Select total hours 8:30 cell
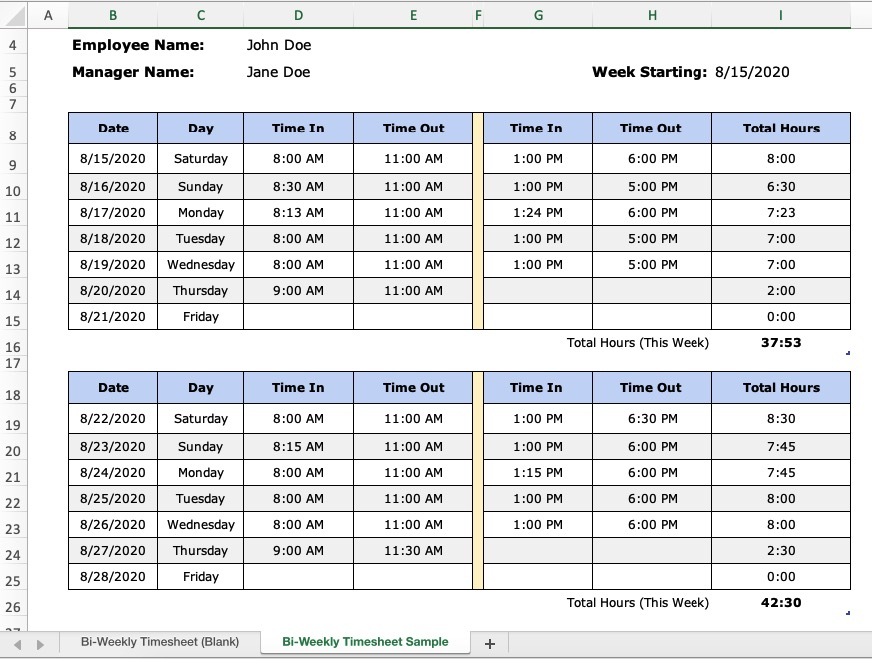Screen dimensions: 872x659 pos(781,418)
